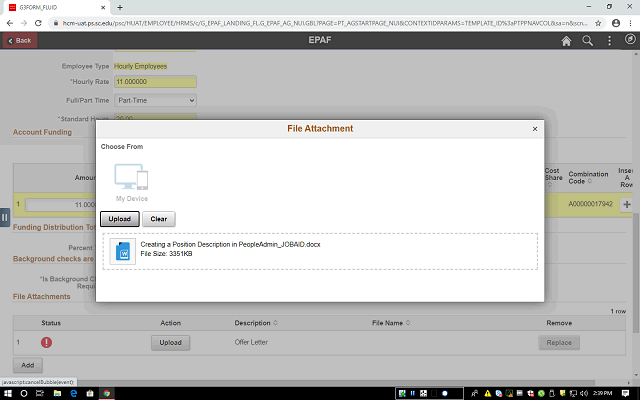Open the Home page icon
Screen dimensions: 640x400
tap(566, 40)
